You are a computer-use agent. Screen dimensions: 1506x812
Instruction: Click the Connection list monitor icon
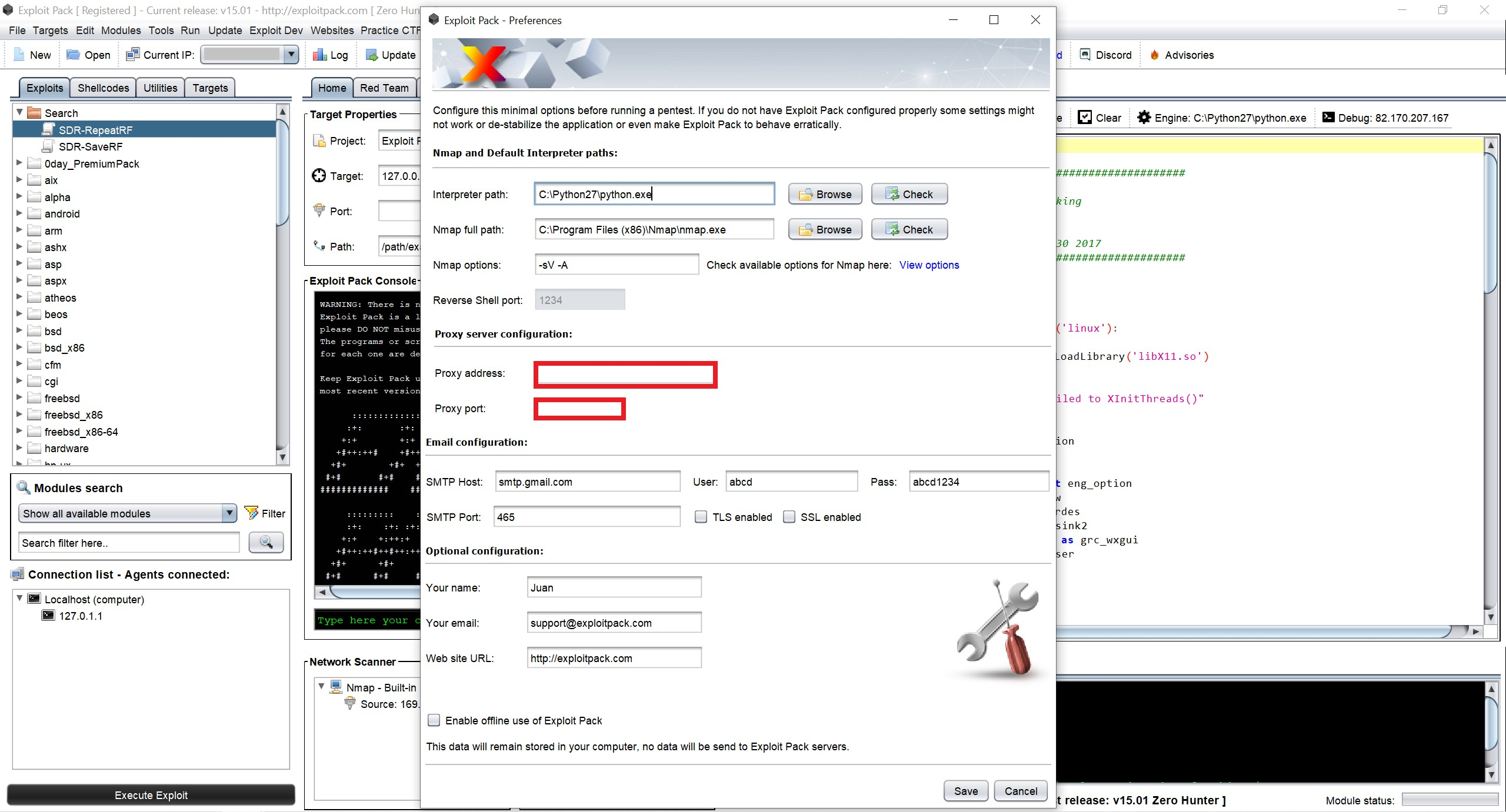18,574
